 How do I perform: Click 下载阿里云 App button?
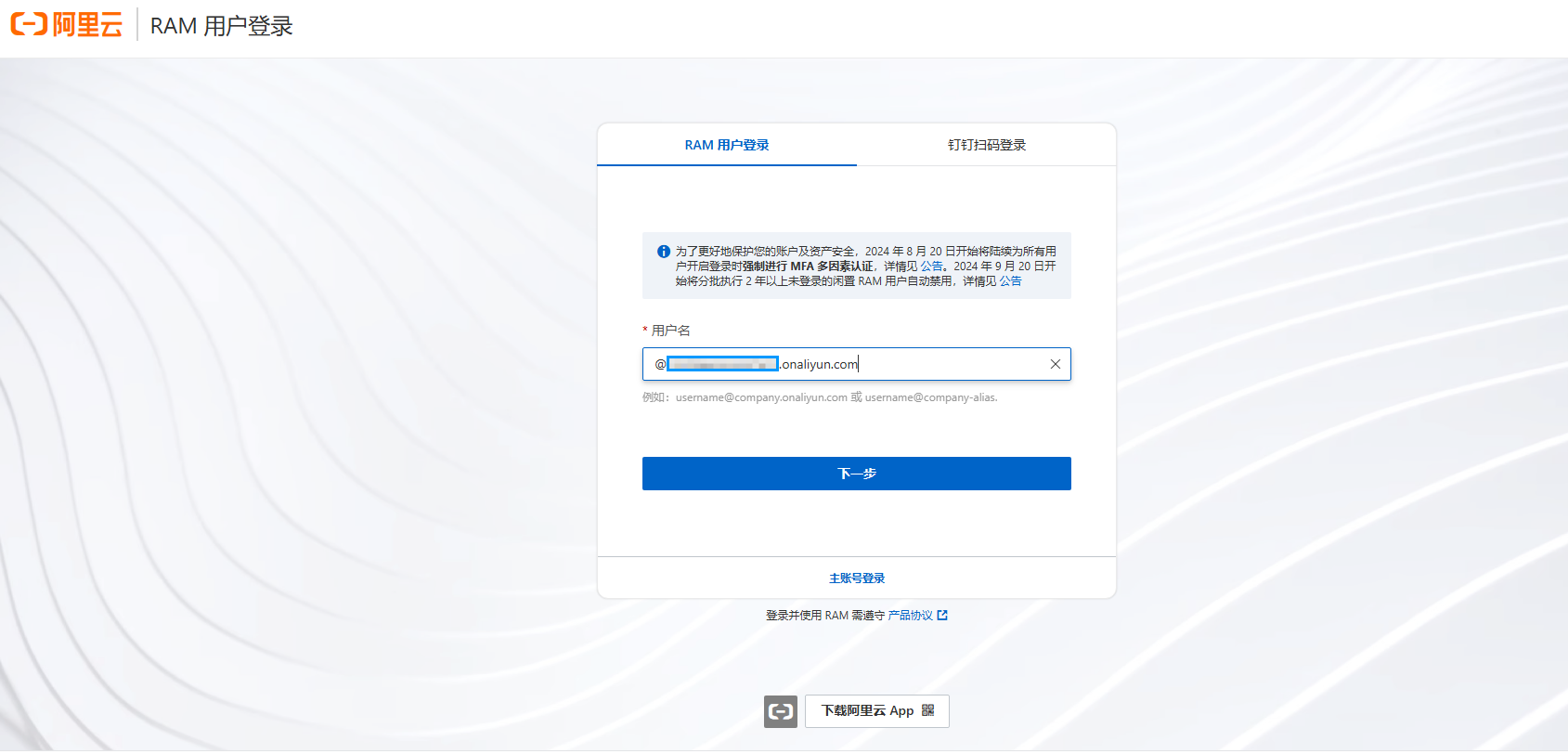[876, 710]
